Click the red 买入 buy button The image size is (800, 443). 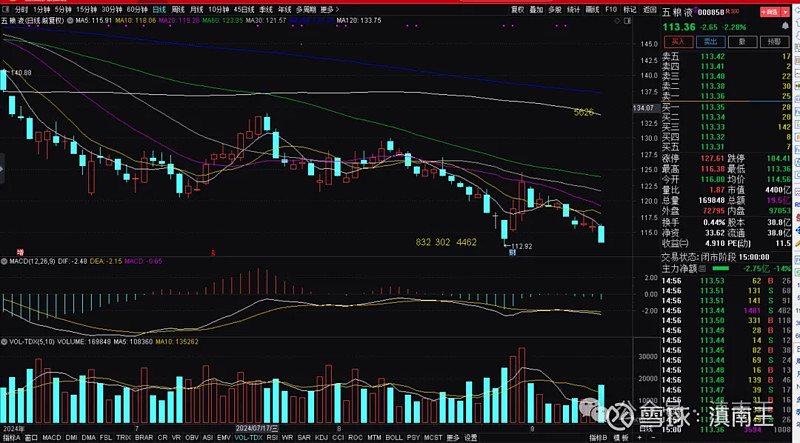(678, 42)
